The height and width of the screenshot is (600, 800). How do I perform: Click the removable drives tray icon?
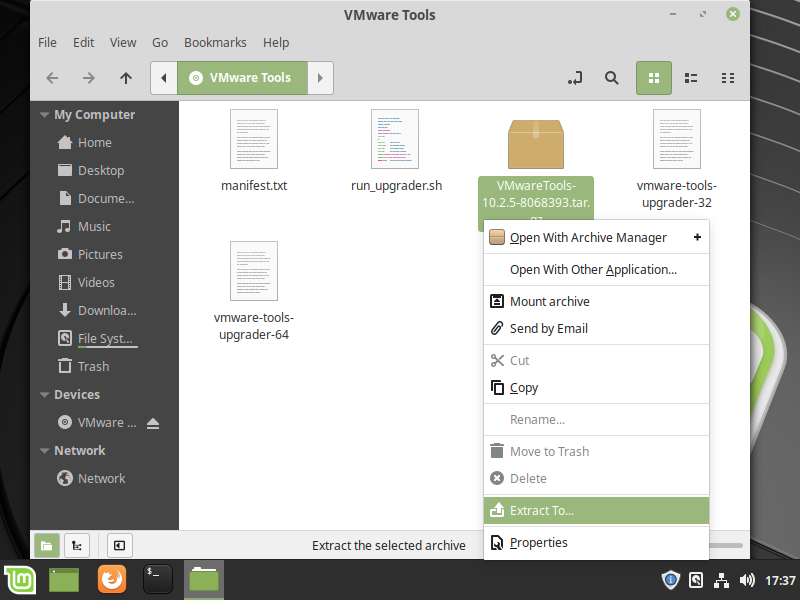click(x=696, y=580)
